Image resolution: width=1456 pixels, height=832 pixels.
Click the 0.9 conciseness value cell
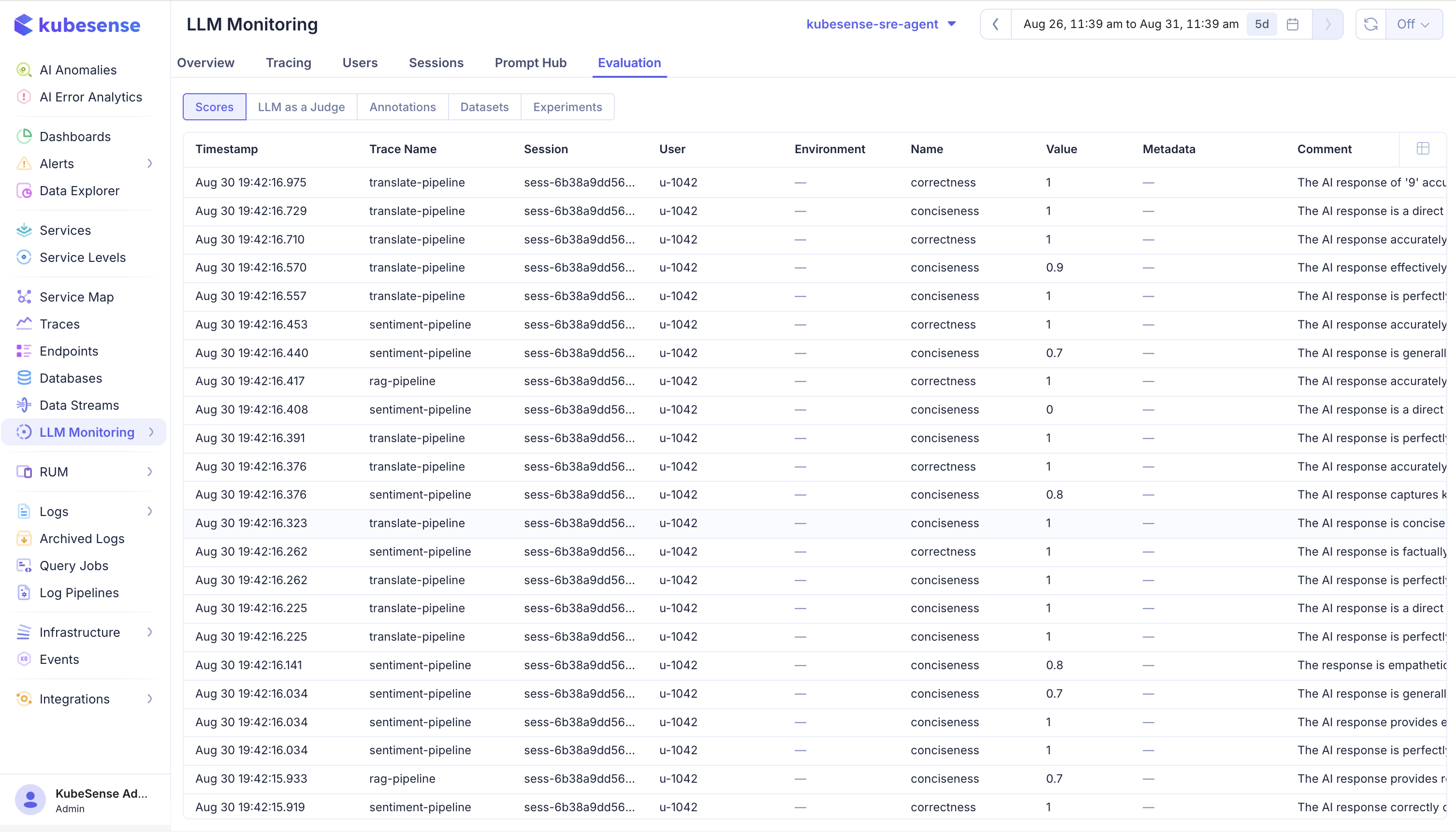[x=1055, y=268]
